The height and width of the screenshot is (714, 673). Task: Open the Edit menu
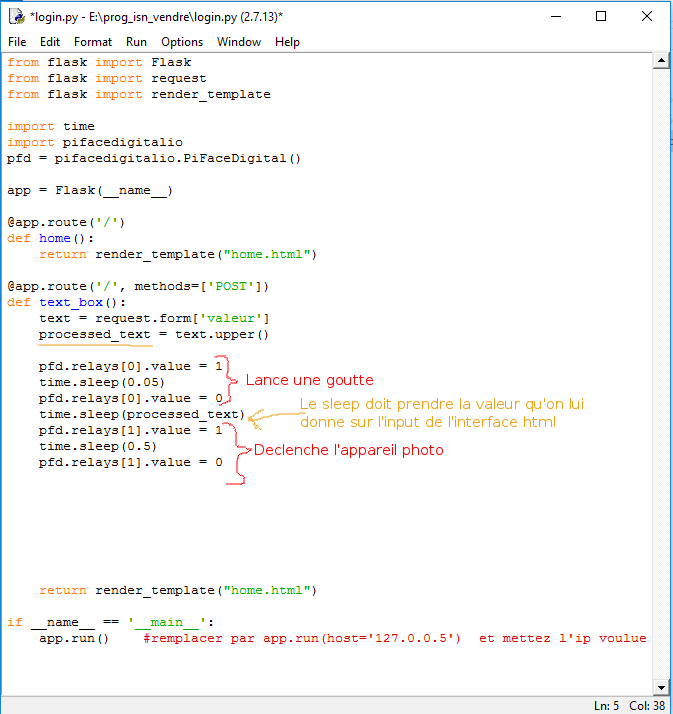coord(50,42)
